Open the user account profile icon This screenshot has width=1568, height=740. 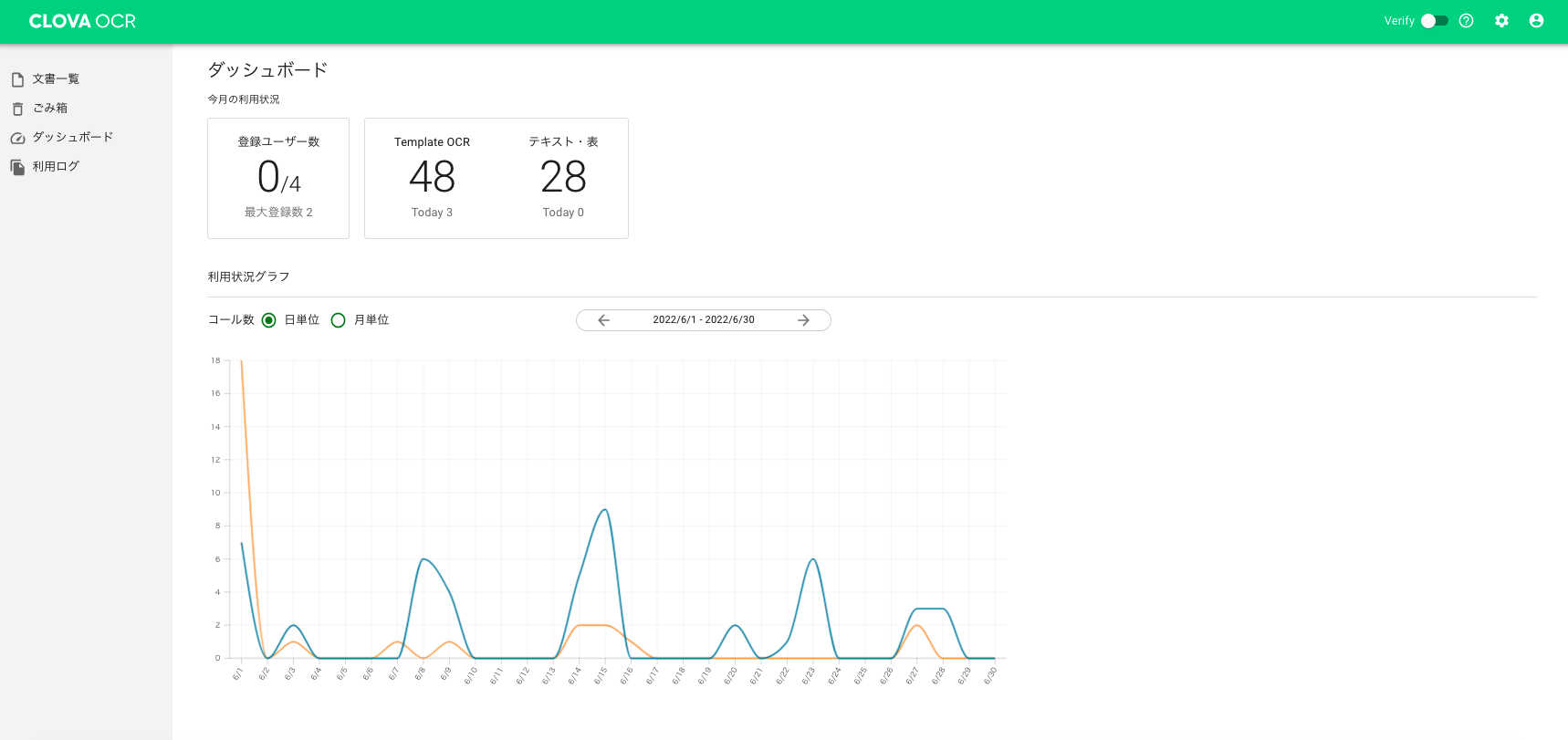[x=1536, y=21]
